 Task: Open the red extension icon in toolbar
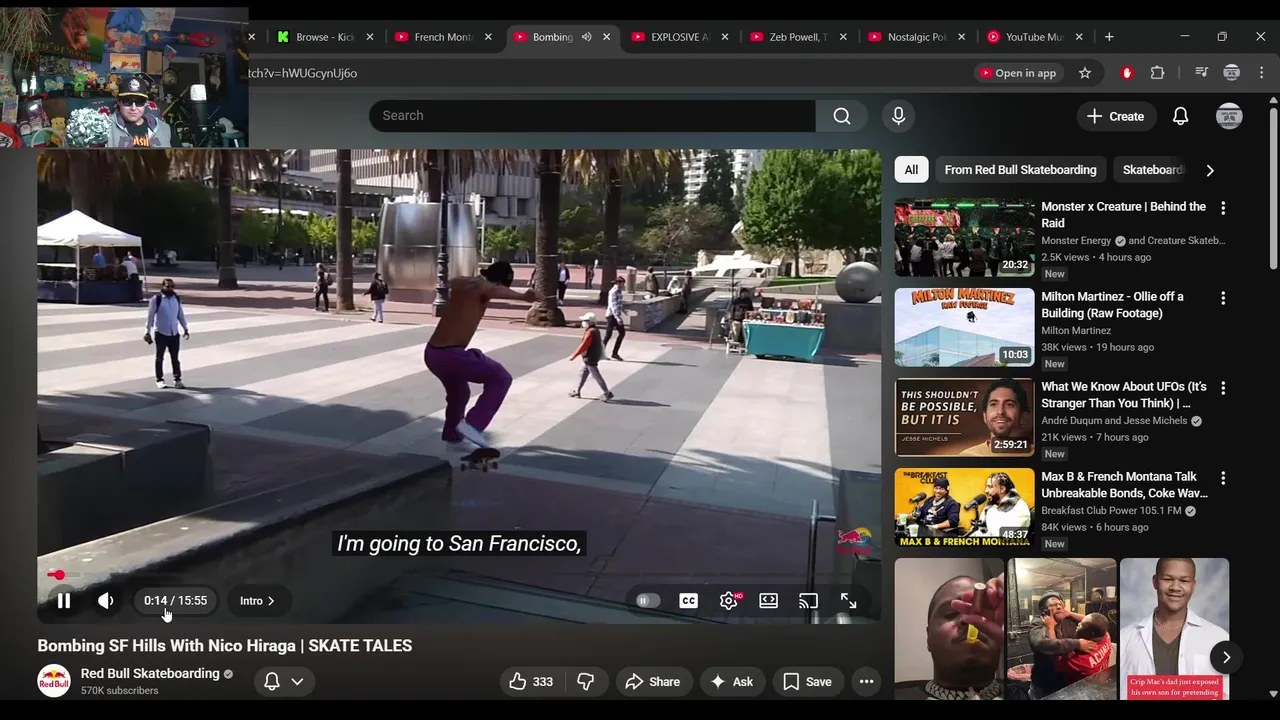coord(1127,73)
